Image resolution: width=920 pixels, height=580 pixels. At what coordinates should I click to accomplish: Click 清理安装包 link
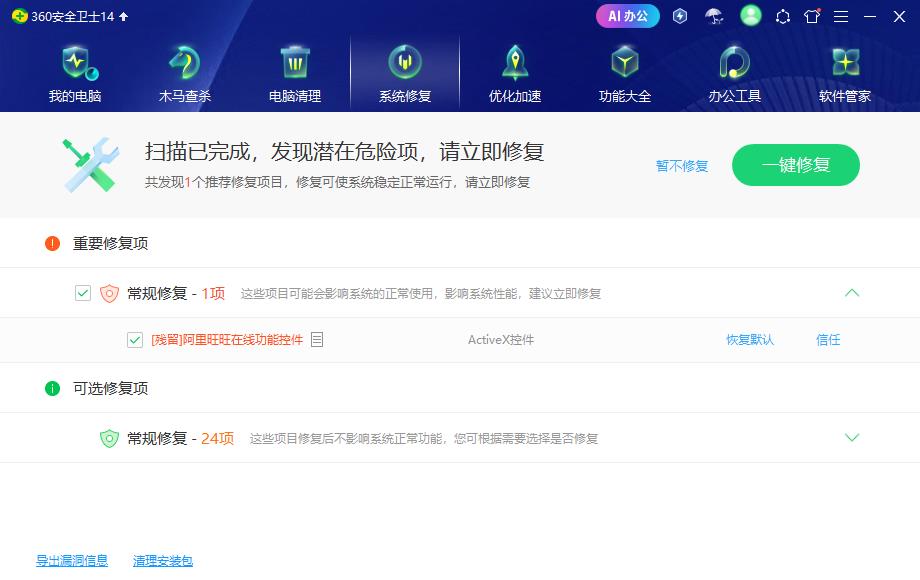163,561
